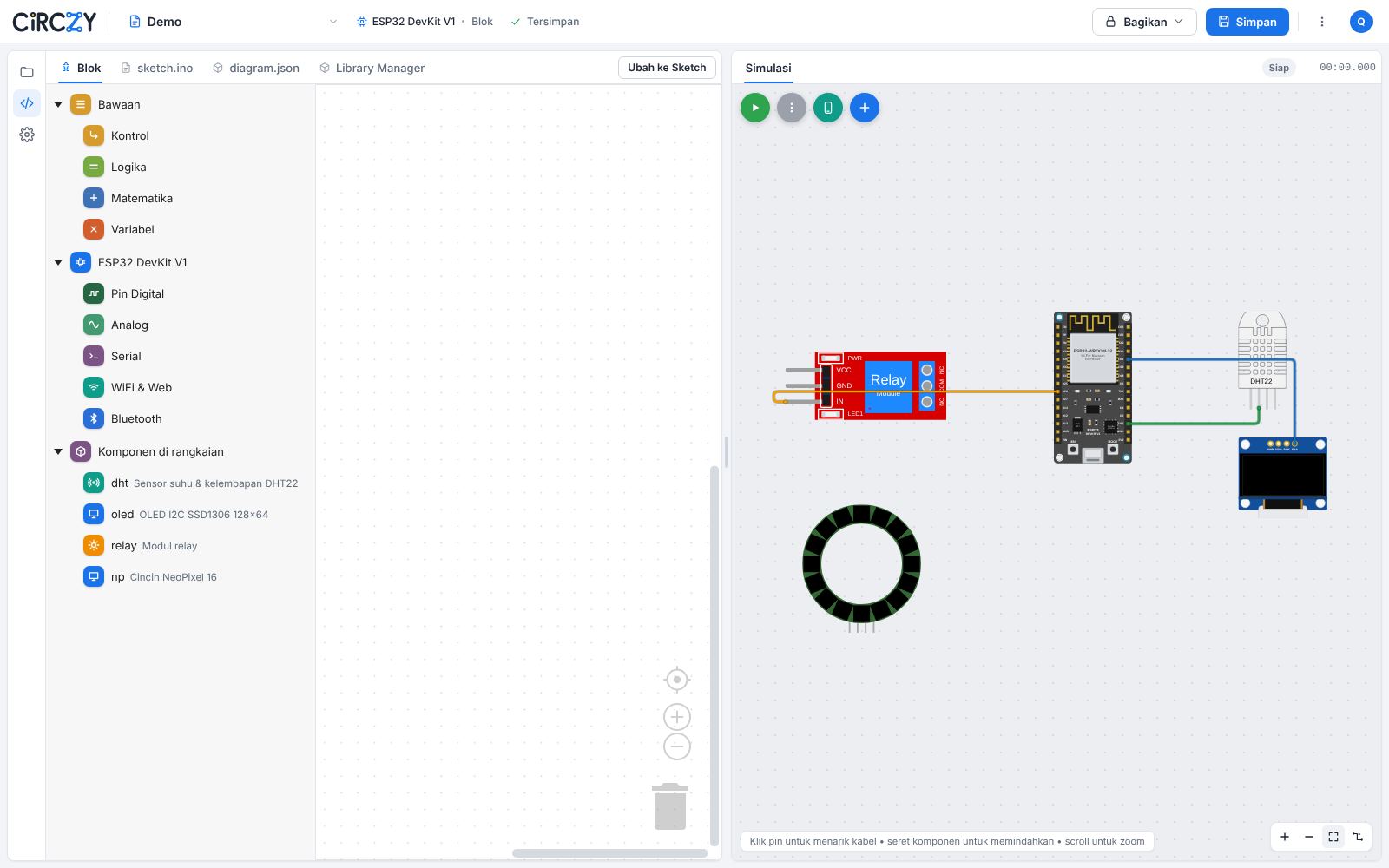The width and height of the screenshot is (1389, 868).
Task: Zoom in the block workspace
Action: click(677, 717)
